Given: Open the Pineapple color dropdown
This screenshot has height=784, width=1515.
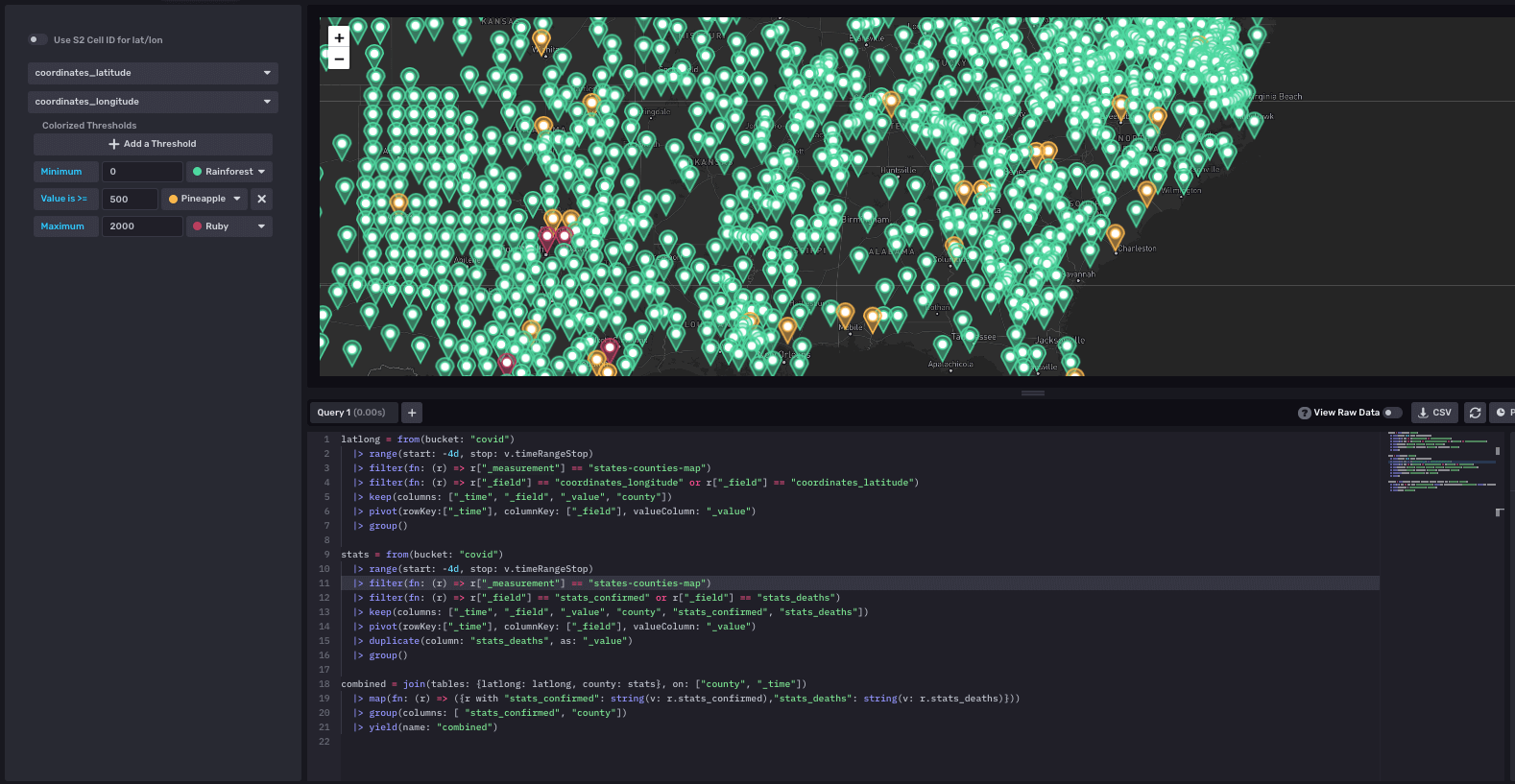Looking at the screenshot, I should (x=204, y=199).
